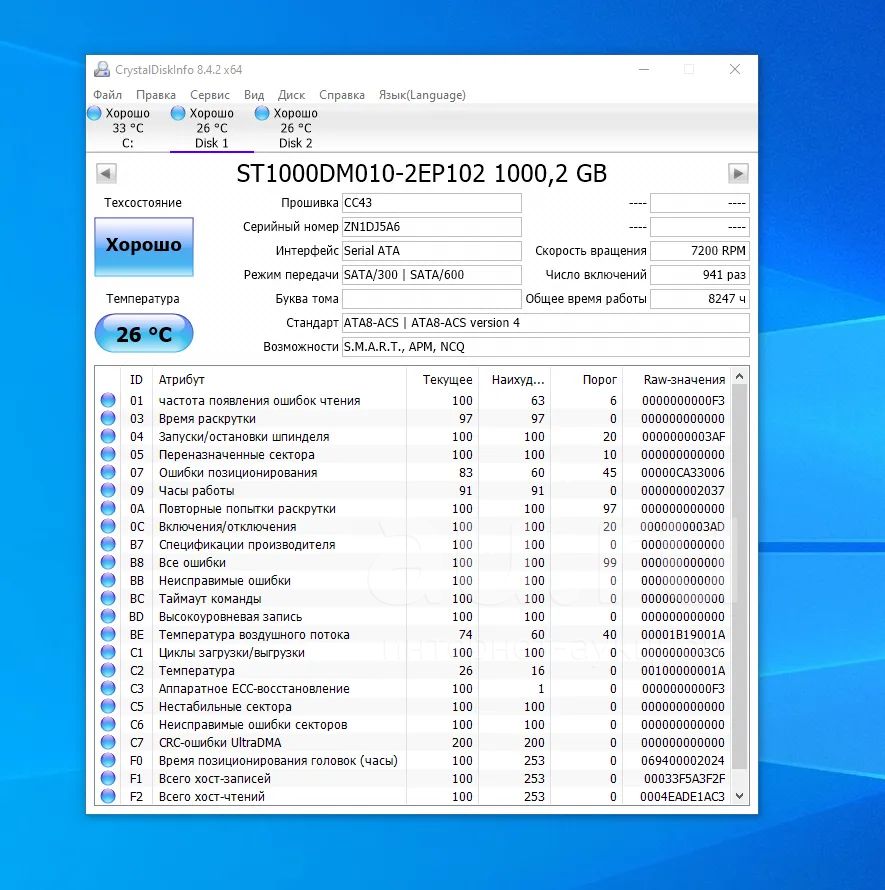
Task: Open the Правка menu
Action: 156,95
